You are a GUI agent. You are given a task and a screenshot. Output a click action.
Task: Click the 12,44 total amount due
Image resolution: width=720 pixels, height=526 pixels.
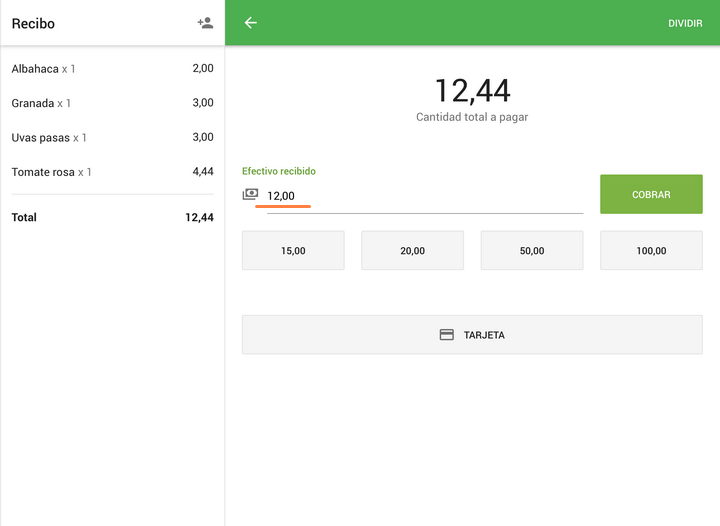click(x=472, y=91)
